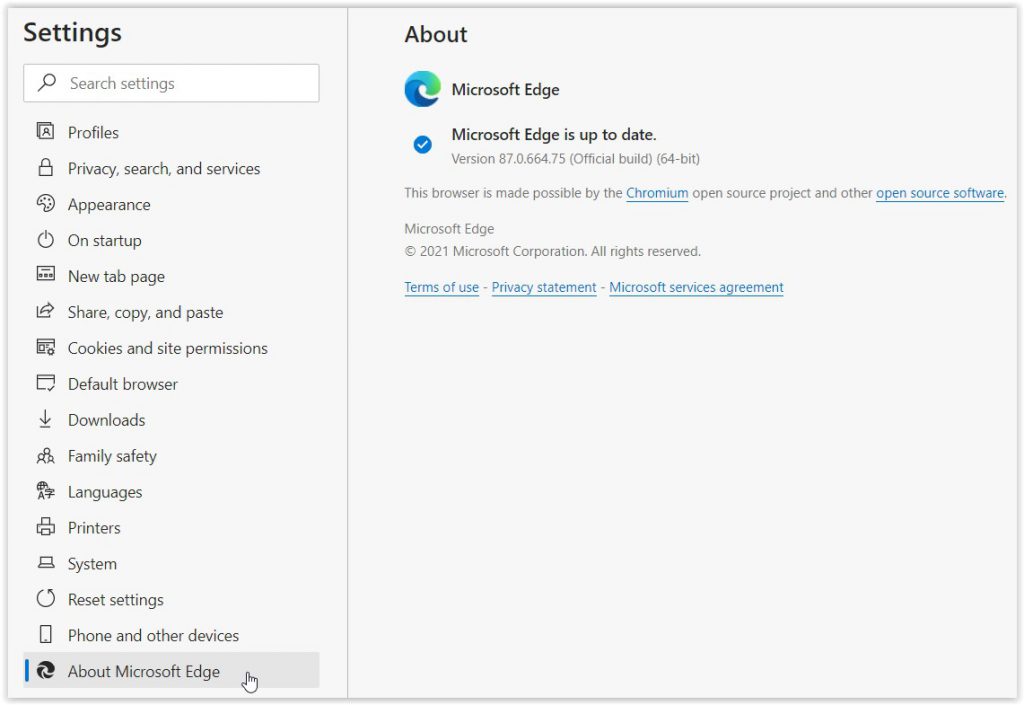This screenshot has height=705, width=1024.
Task: Click the Printers icon
Action: 45,527
